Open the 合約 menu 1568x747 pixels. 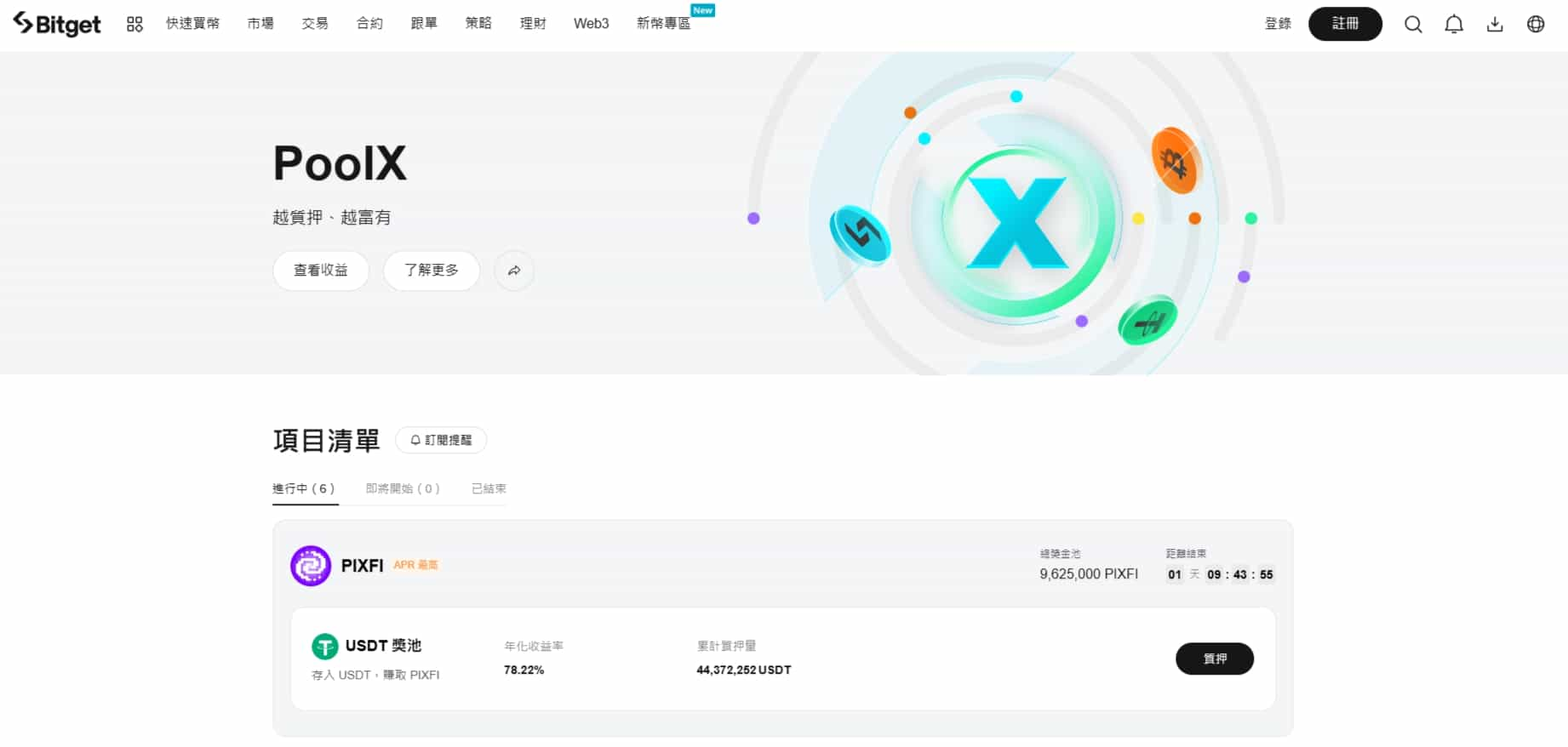coord(369,24)
